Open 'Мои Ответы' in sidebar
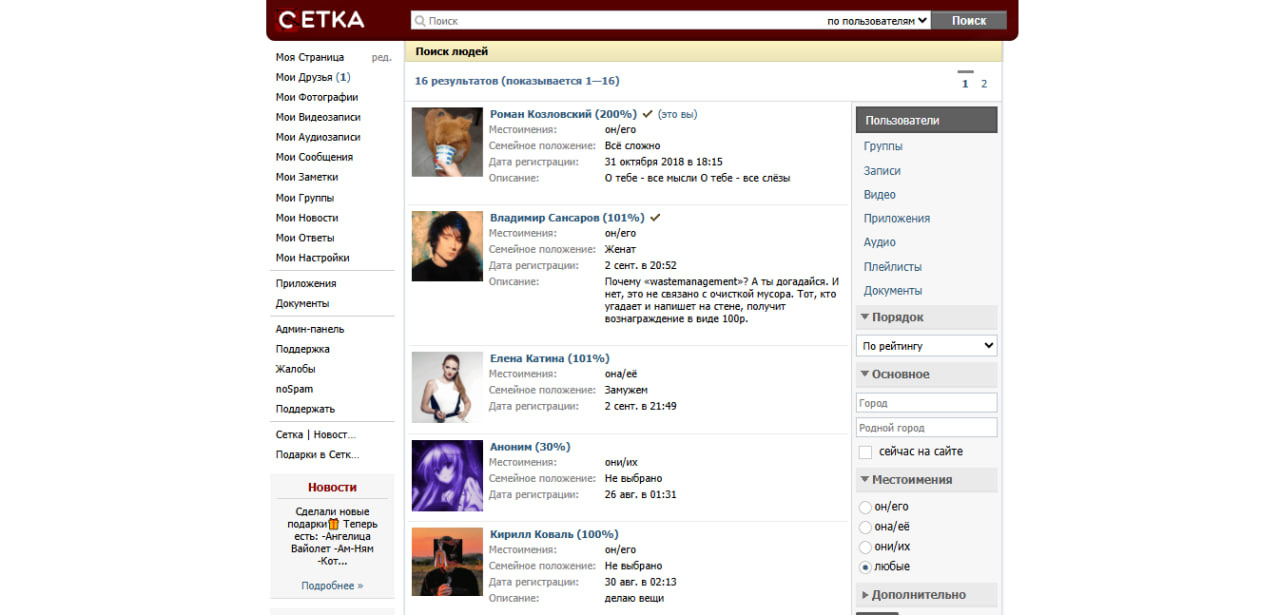 305,238
